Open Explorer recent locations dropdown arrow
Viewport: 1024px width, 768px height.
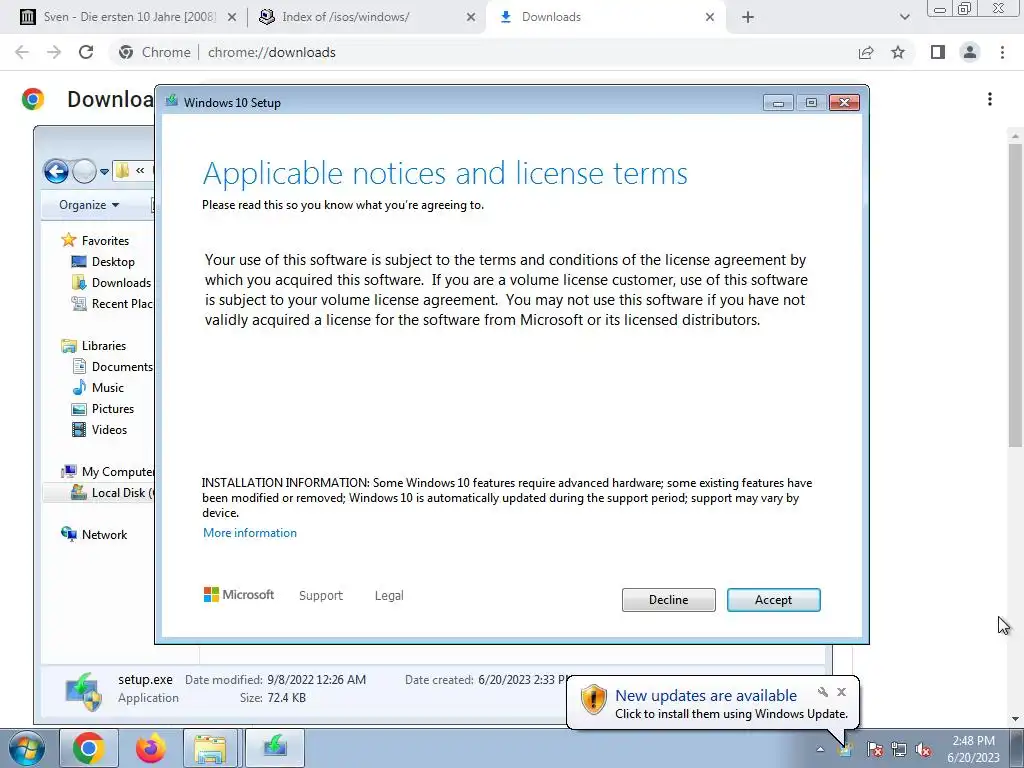[x=104, y=172]
